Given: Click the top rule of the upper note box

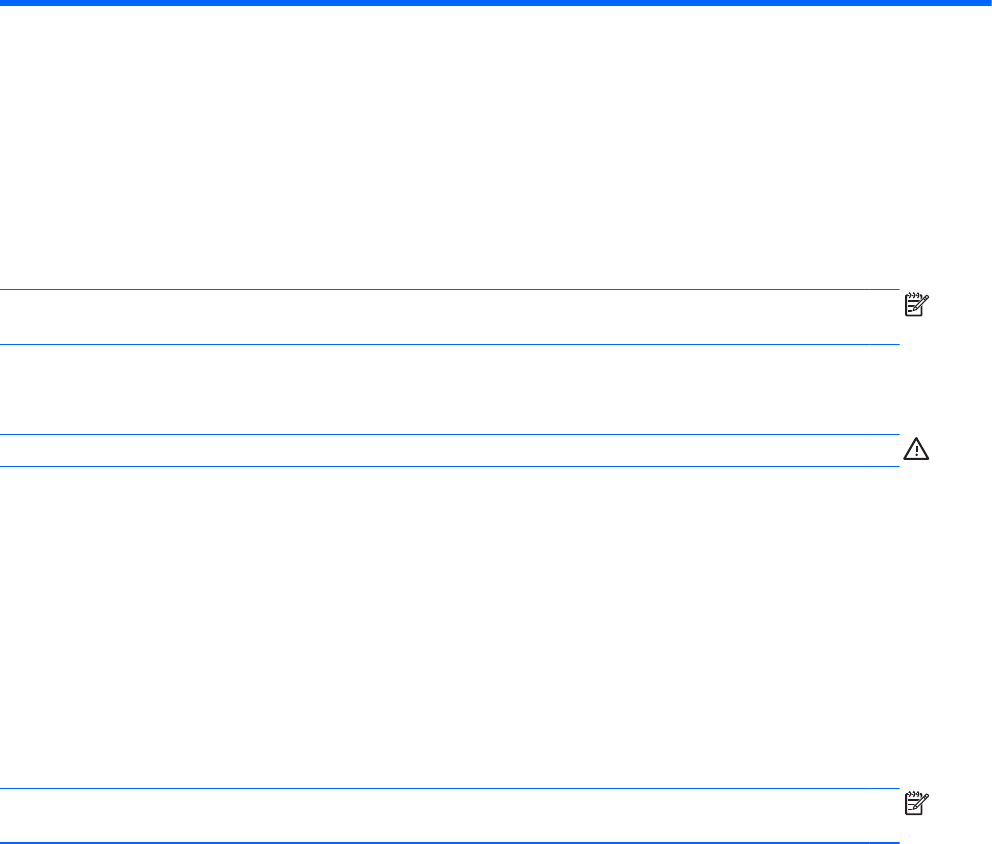Looking at the screenshot, I should (x=450, y=291).
